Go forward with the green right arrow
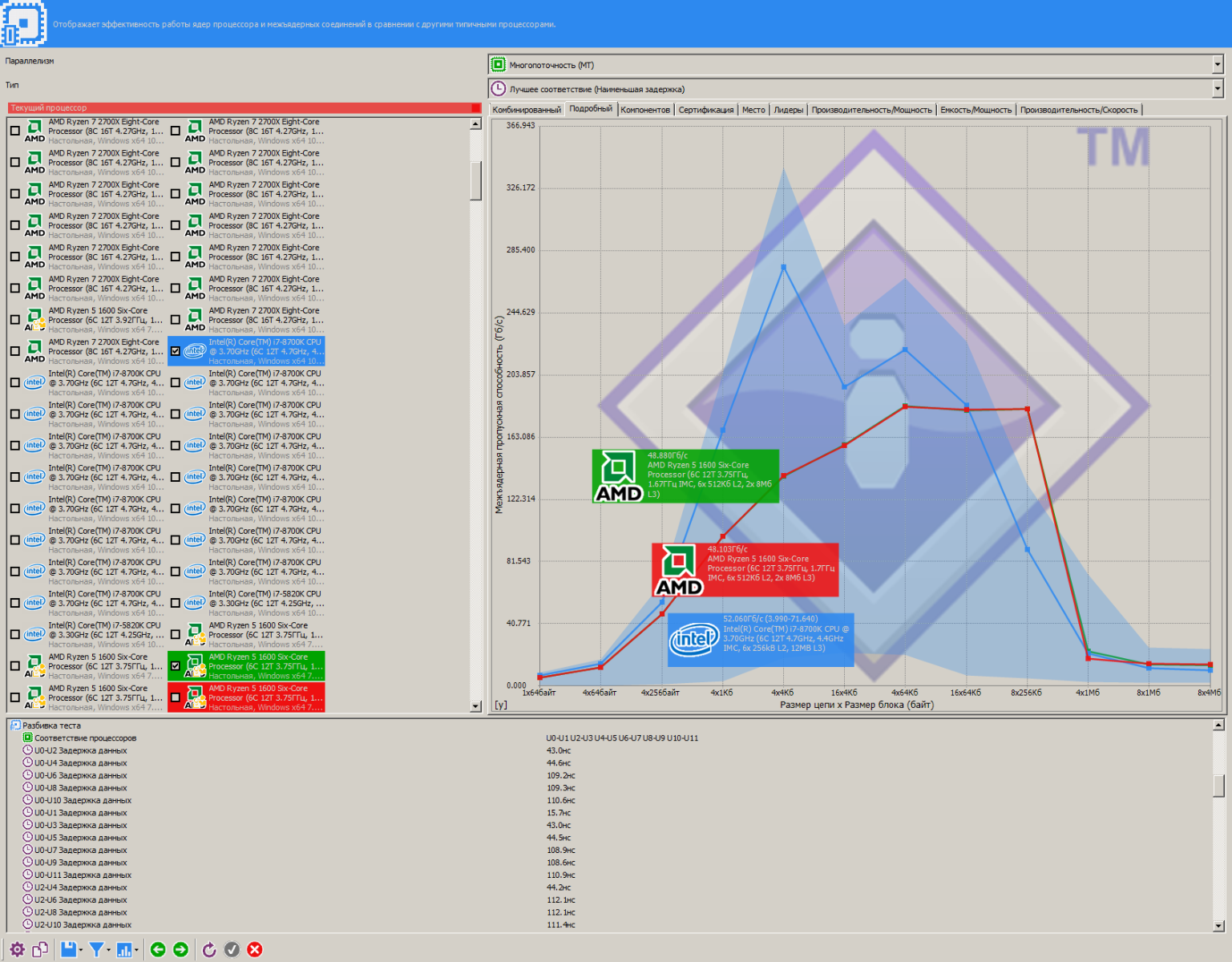The height and width of the screenshot is (962, 1232). [x=181, y=950]
